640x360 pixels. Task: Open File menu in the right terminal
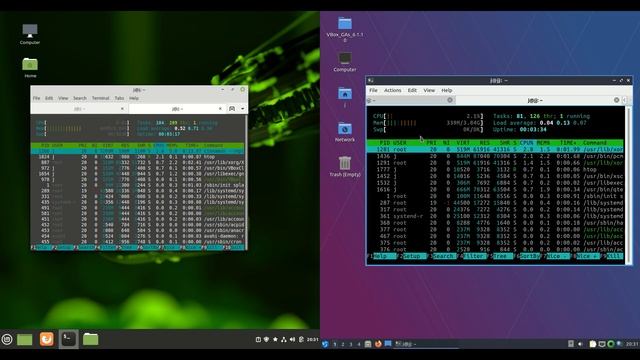(373, 90)
